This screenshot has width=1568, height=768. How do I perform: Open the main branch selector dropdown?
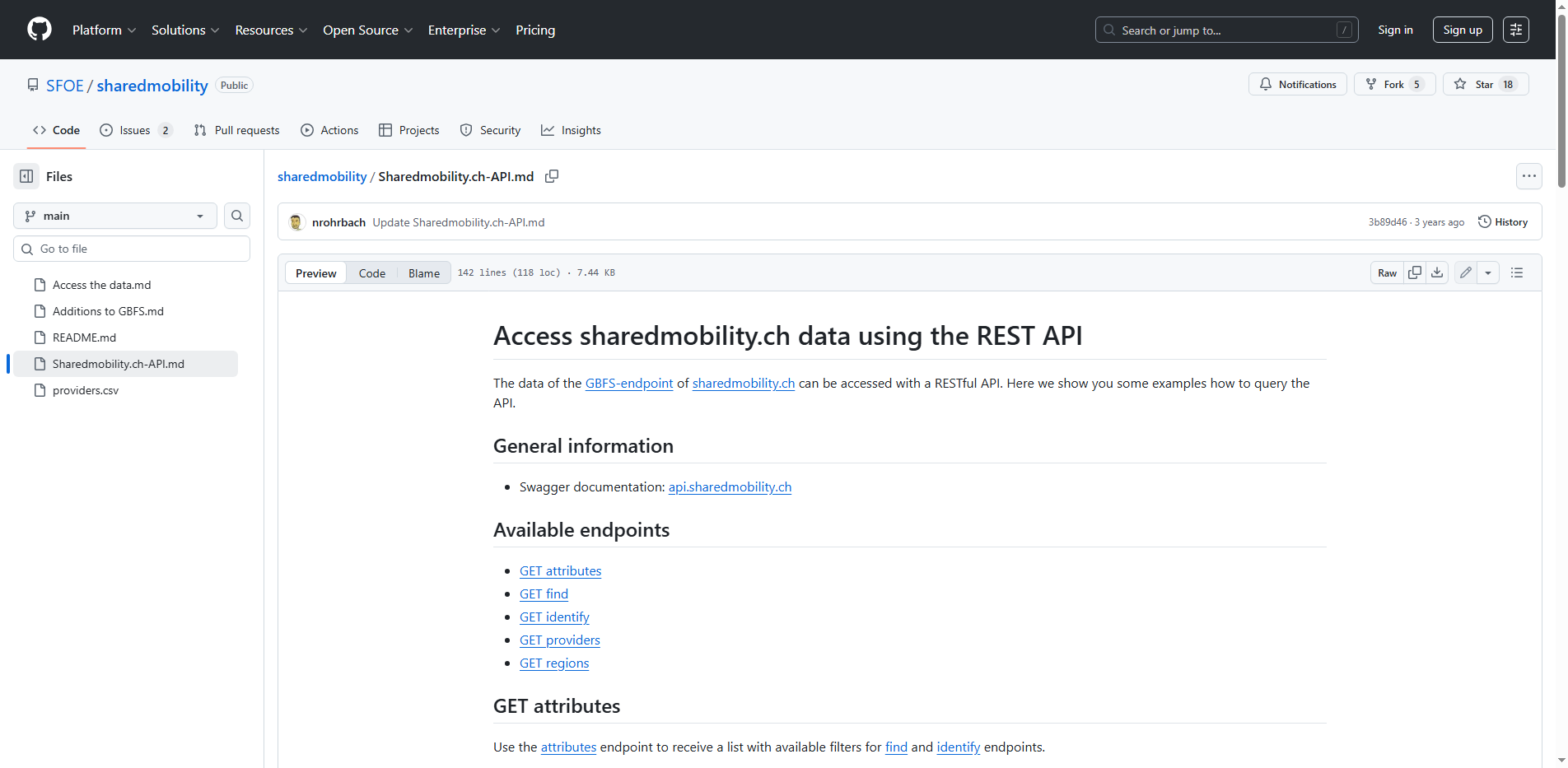click(114, 216)
